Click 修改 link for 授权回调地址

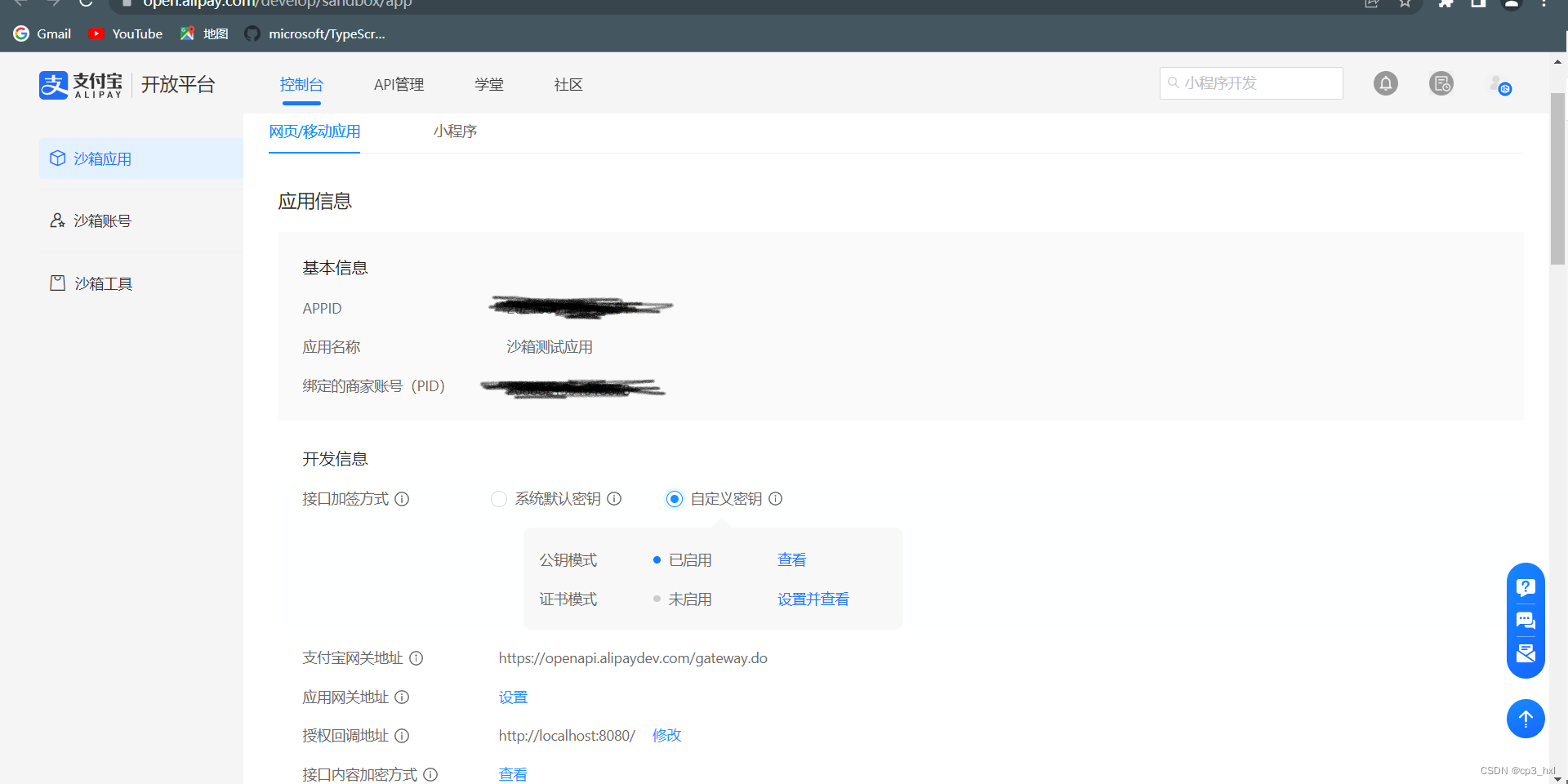[x=666, y=736]
